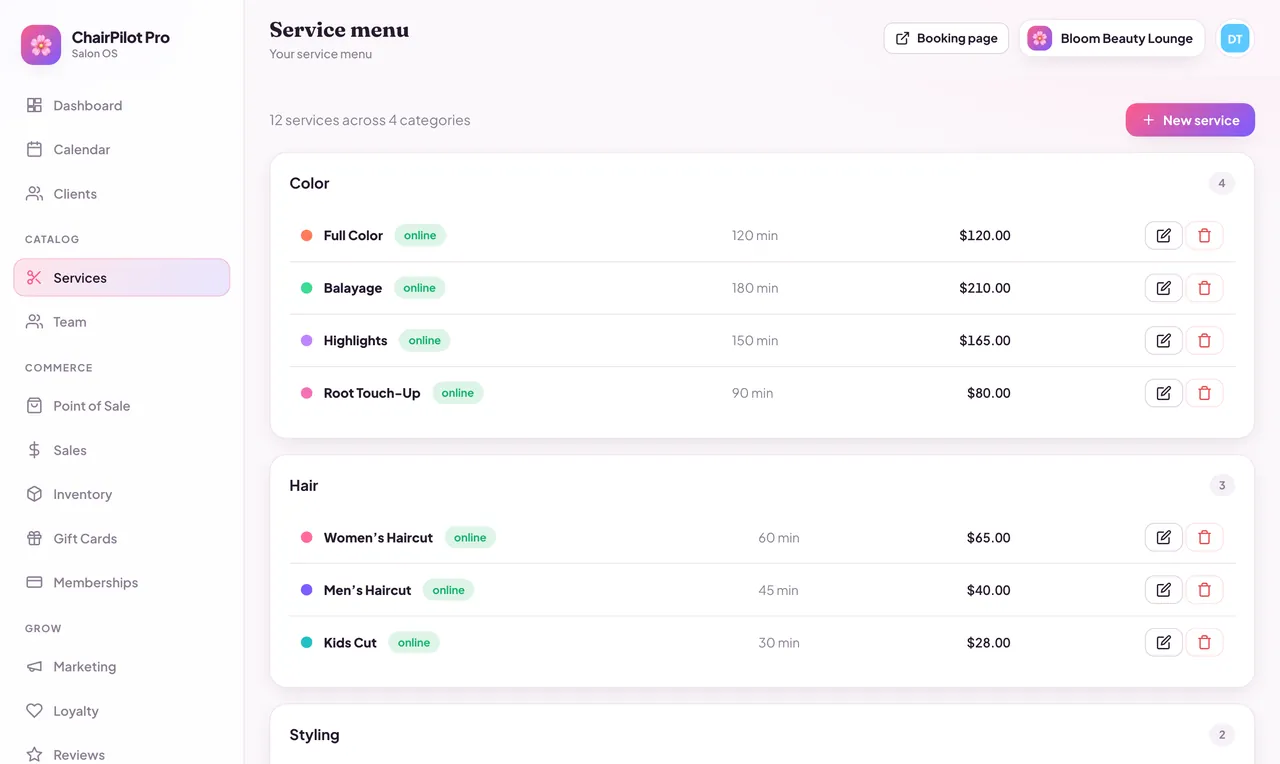Delete the Highlights service
Screen dimensions: 1280x764
1204,341
